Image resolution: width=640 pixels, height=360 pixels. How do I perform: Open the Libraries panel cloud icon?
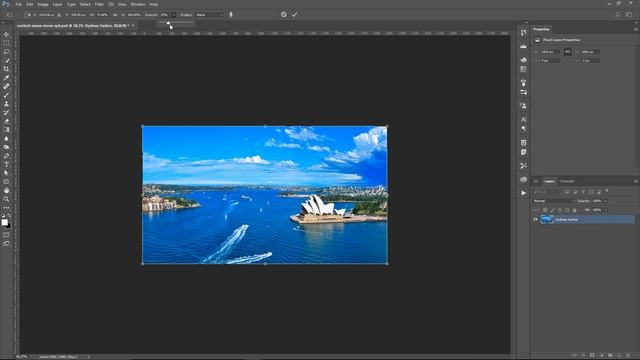click(523, 180)
